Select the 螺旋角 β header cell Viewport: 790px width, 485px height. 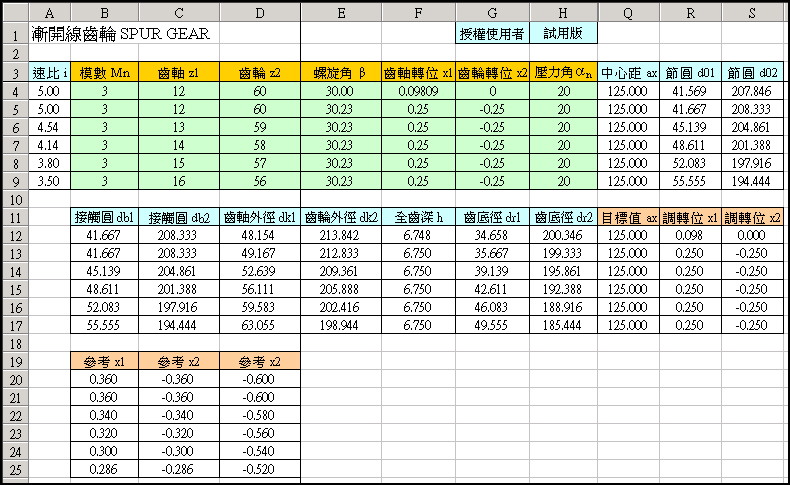pos(341,73)
